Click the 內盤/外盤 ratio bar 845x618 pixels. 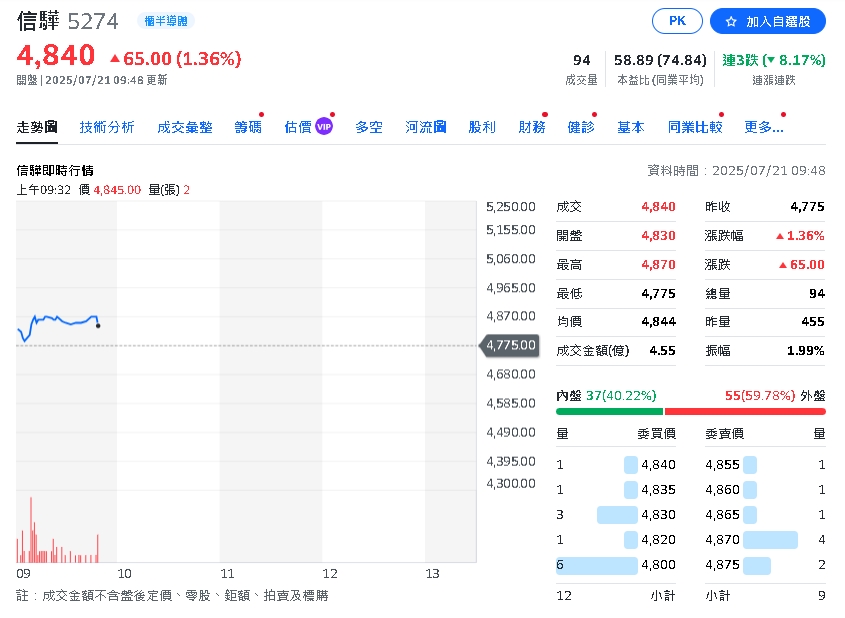689,410
